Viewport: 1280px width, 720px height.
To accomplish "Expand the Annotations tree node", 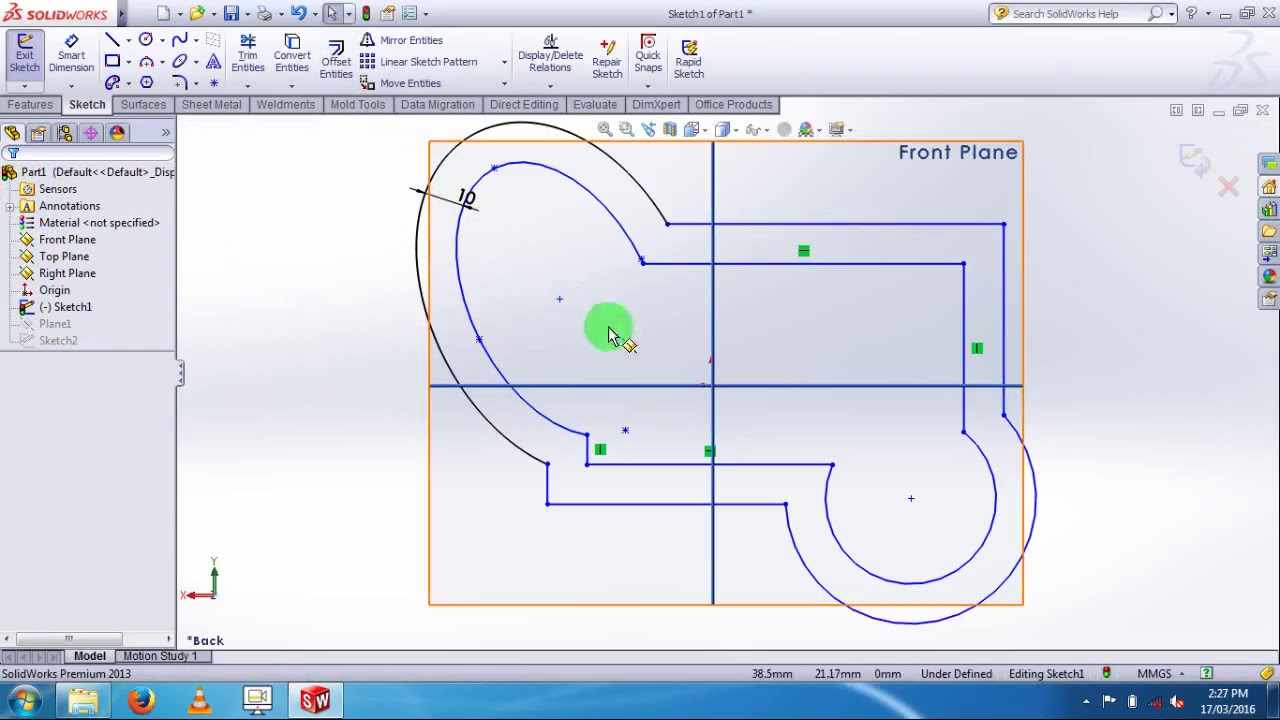I will (9, 206).
